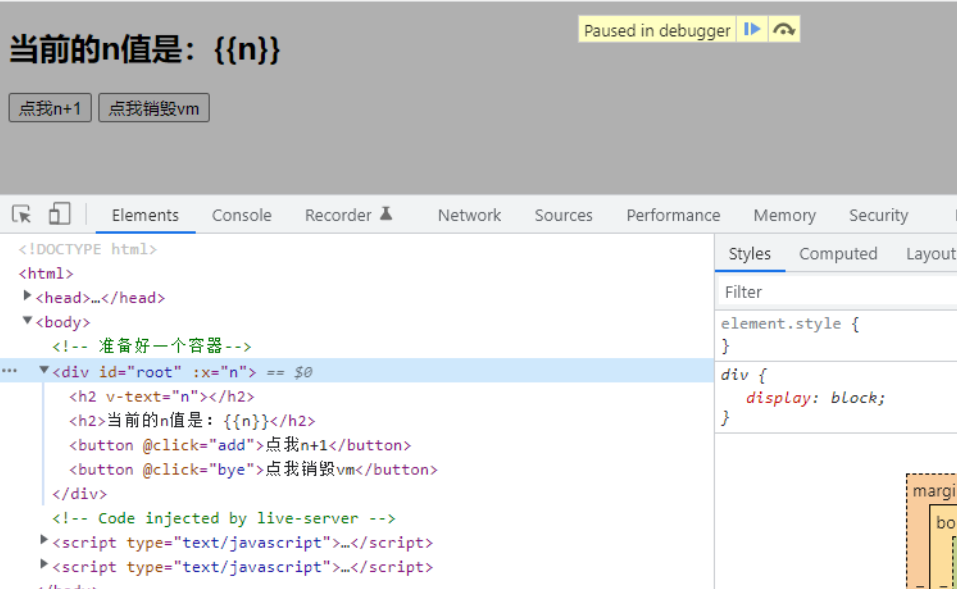Expand the second script element
This screenshot has width=957, height=589.
[x=44, y=564]
